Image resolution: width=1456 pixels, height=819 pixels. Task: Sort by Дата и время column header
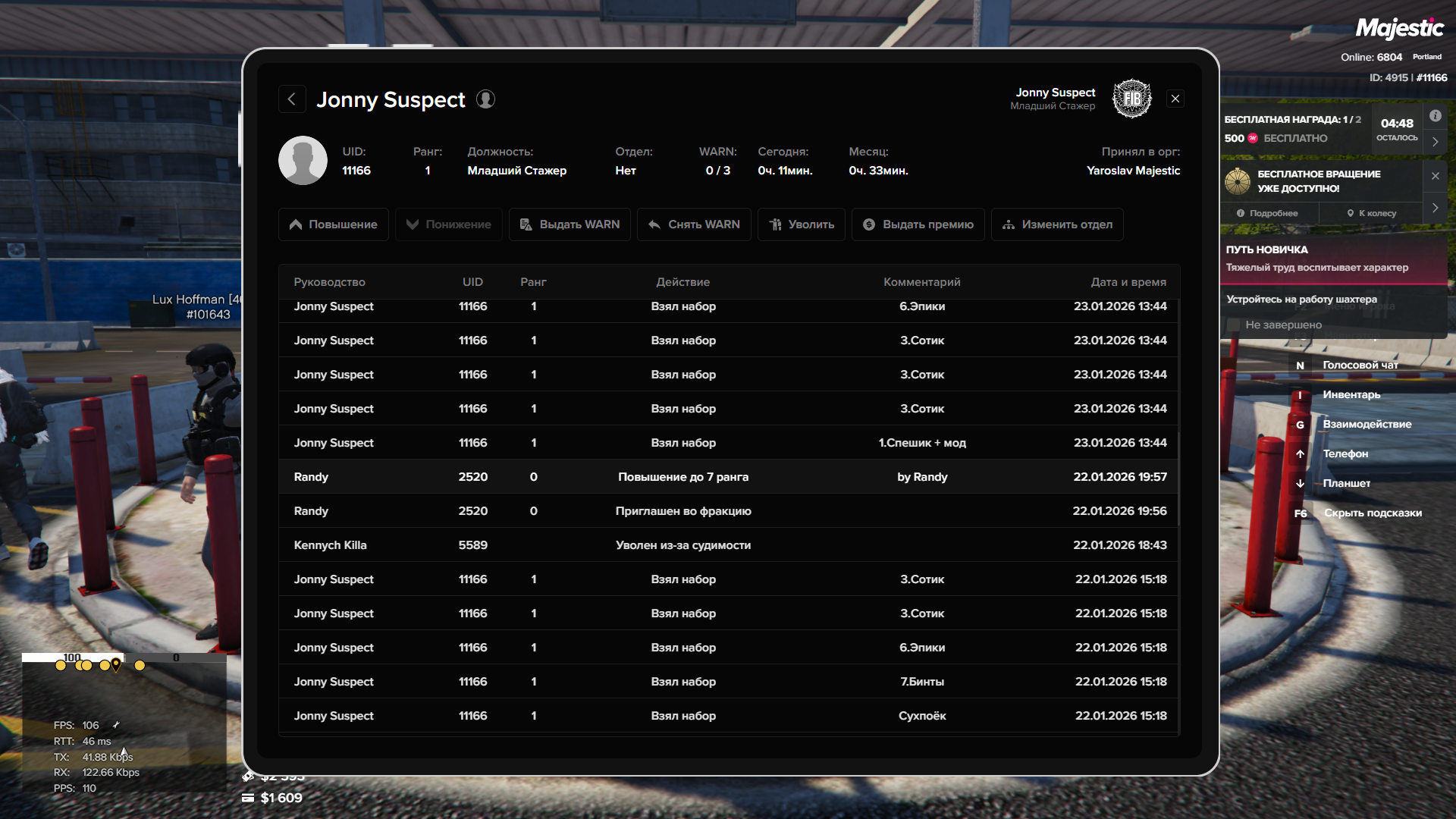[1128, 282]
